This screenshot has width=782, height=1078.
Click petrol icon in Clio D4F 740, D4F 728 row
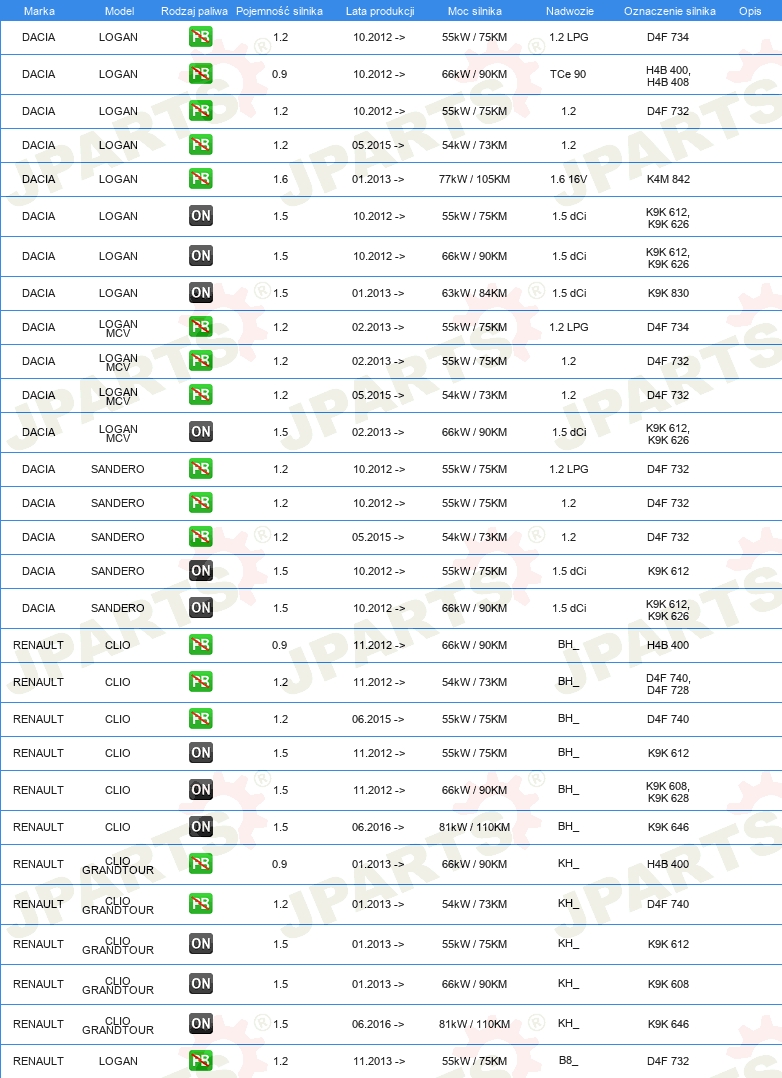click(x=201, y=682)
